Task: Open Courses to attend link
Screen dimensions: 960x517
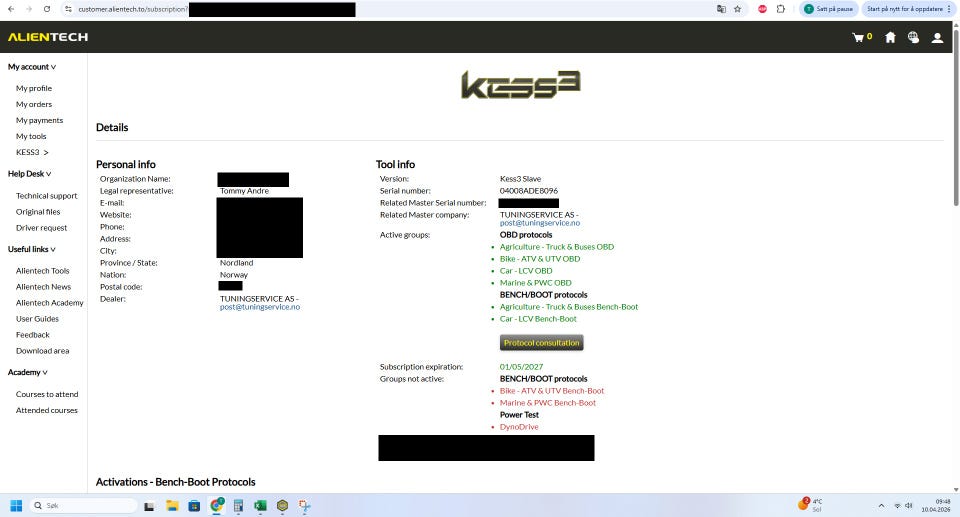Action: click(x=47, y=394)
